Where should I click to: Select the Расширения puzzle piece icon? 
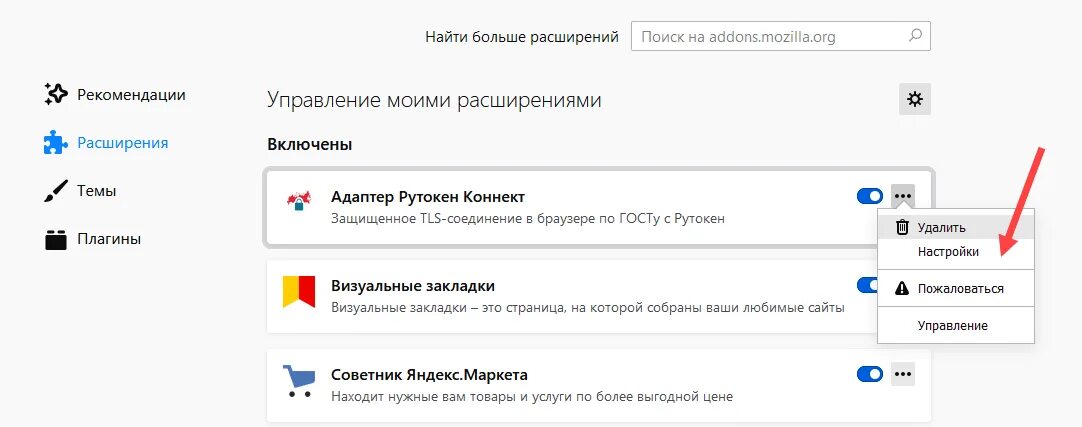click(55, 143)
